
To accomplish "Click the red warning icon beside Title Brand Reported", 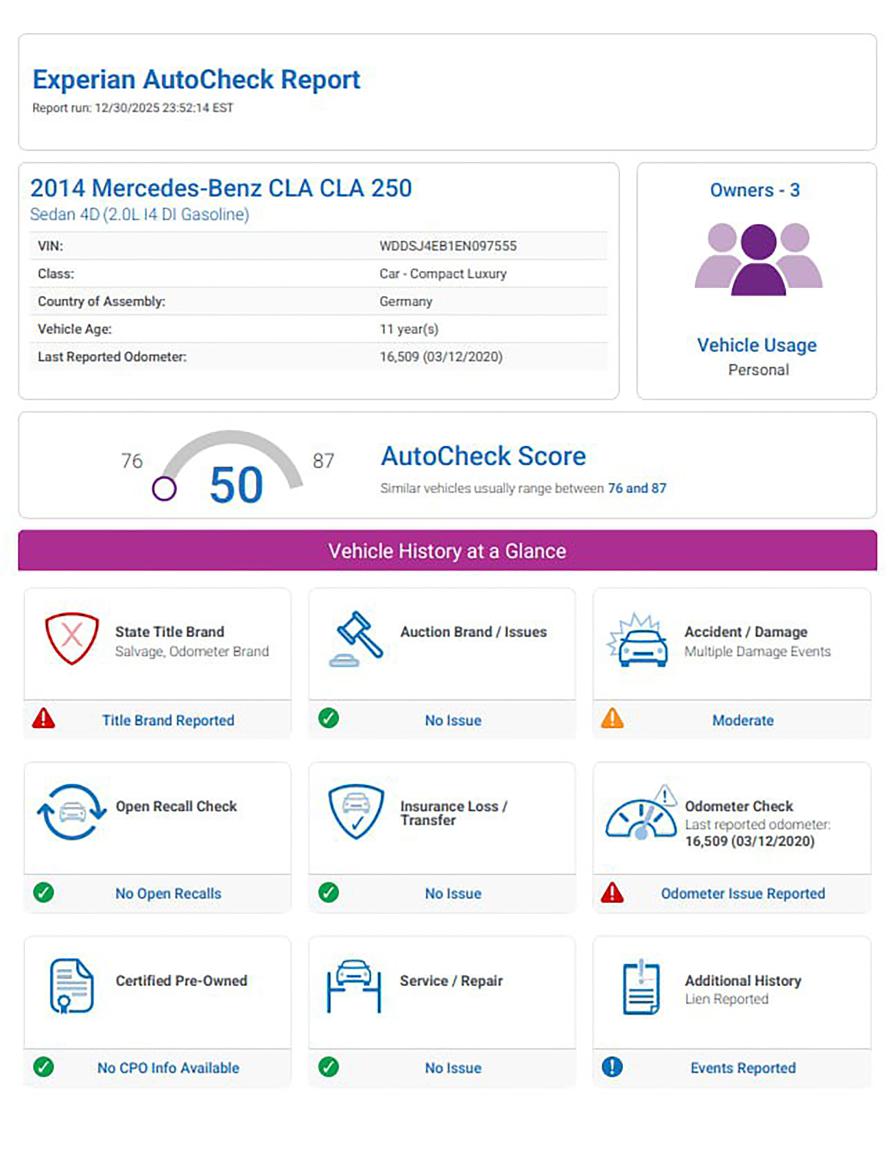I will [44, 719].
